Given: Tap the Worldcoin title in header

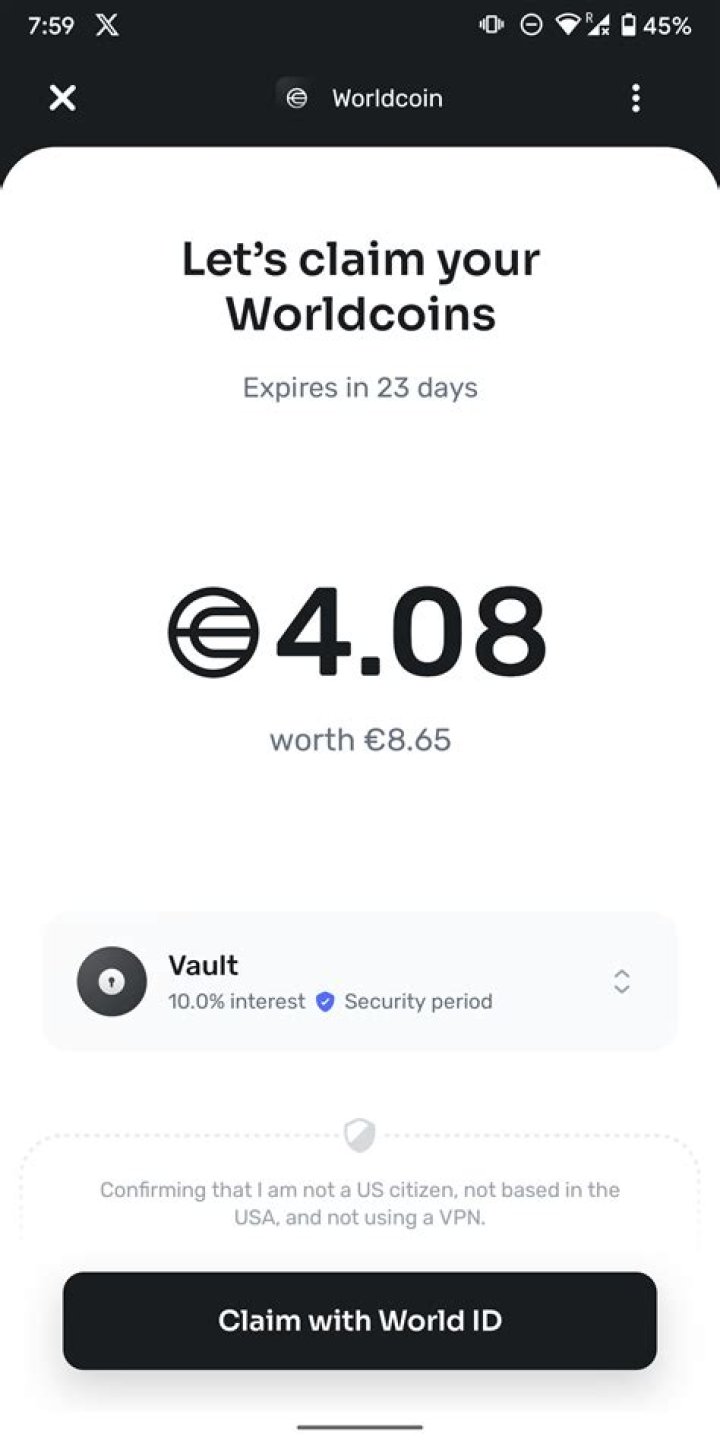Looking at the screenshot, I should pos(387,98).
